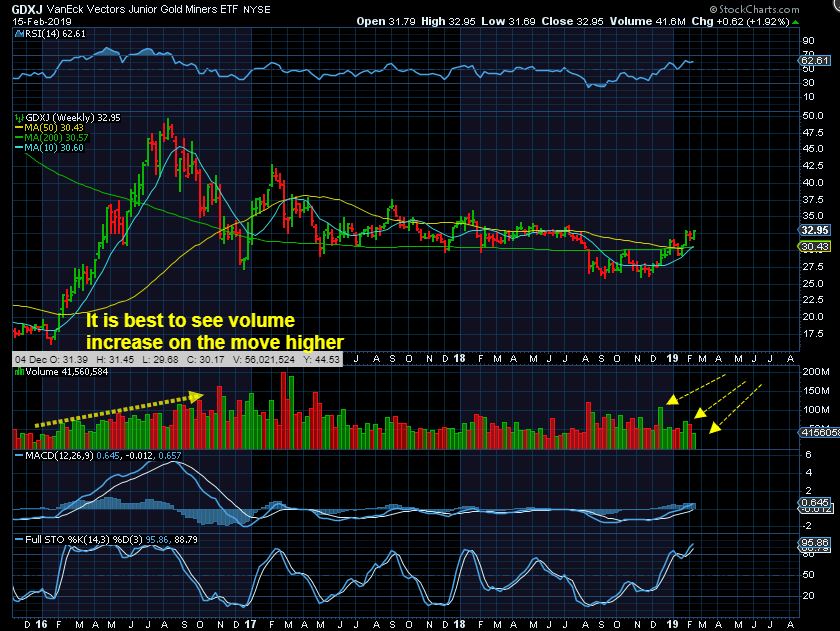The image size is (840, 631).
Task: Click the NYSE exchange label
Action: pos(257,10)
